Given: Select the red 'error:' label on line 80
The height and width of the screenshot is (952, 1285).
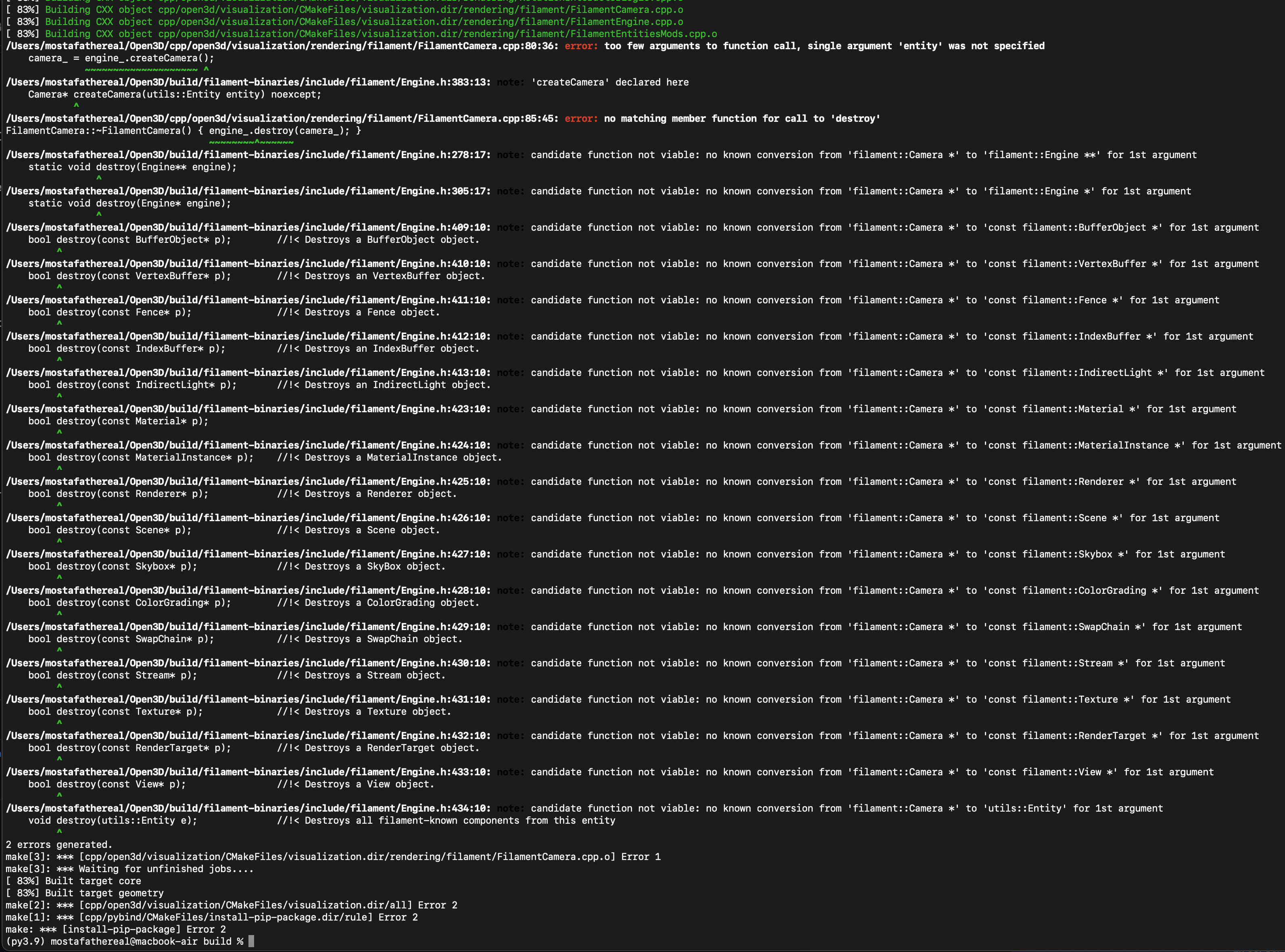Looking at the screenshot, I should click(x=580, y=46).
